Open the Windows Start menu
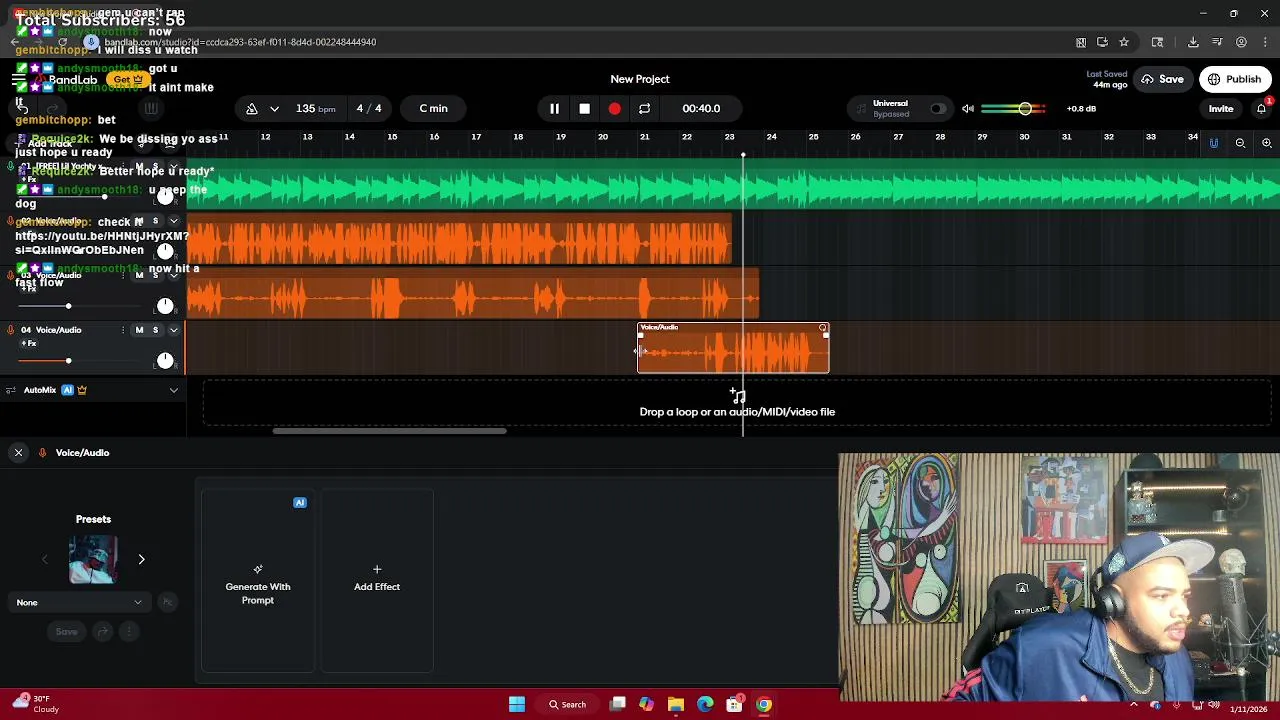Screen dimensions: 1280x720 click(517, 705)
